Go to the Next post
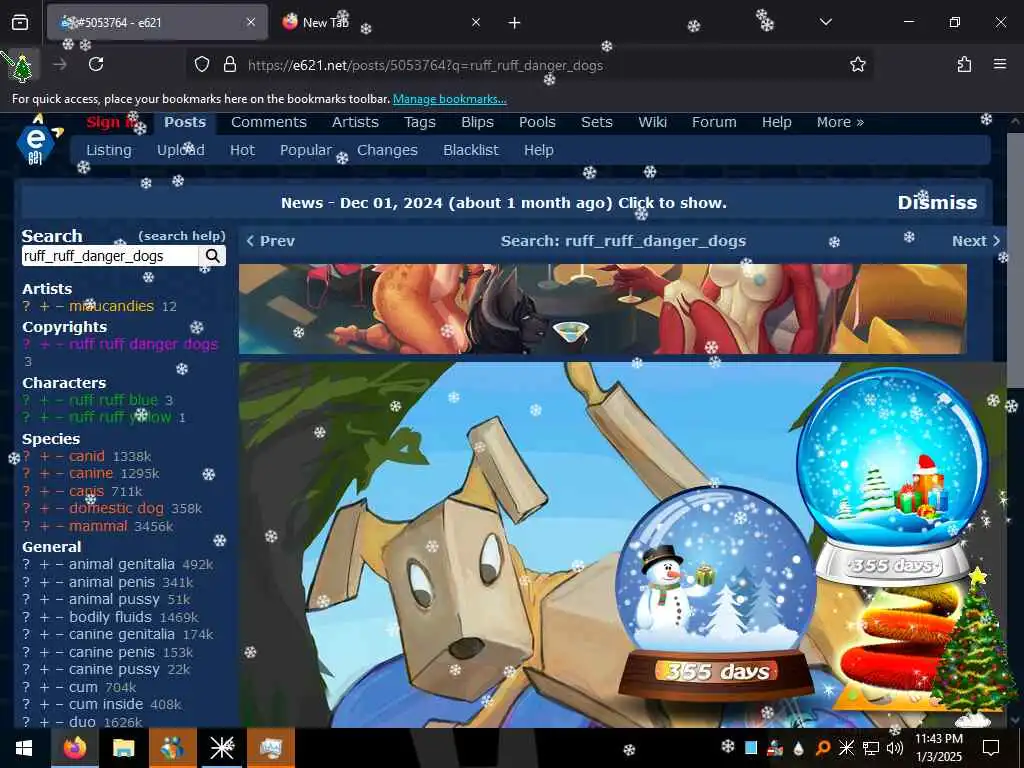The width and height of the screenshot is (1024, 768). pos(976,241)
